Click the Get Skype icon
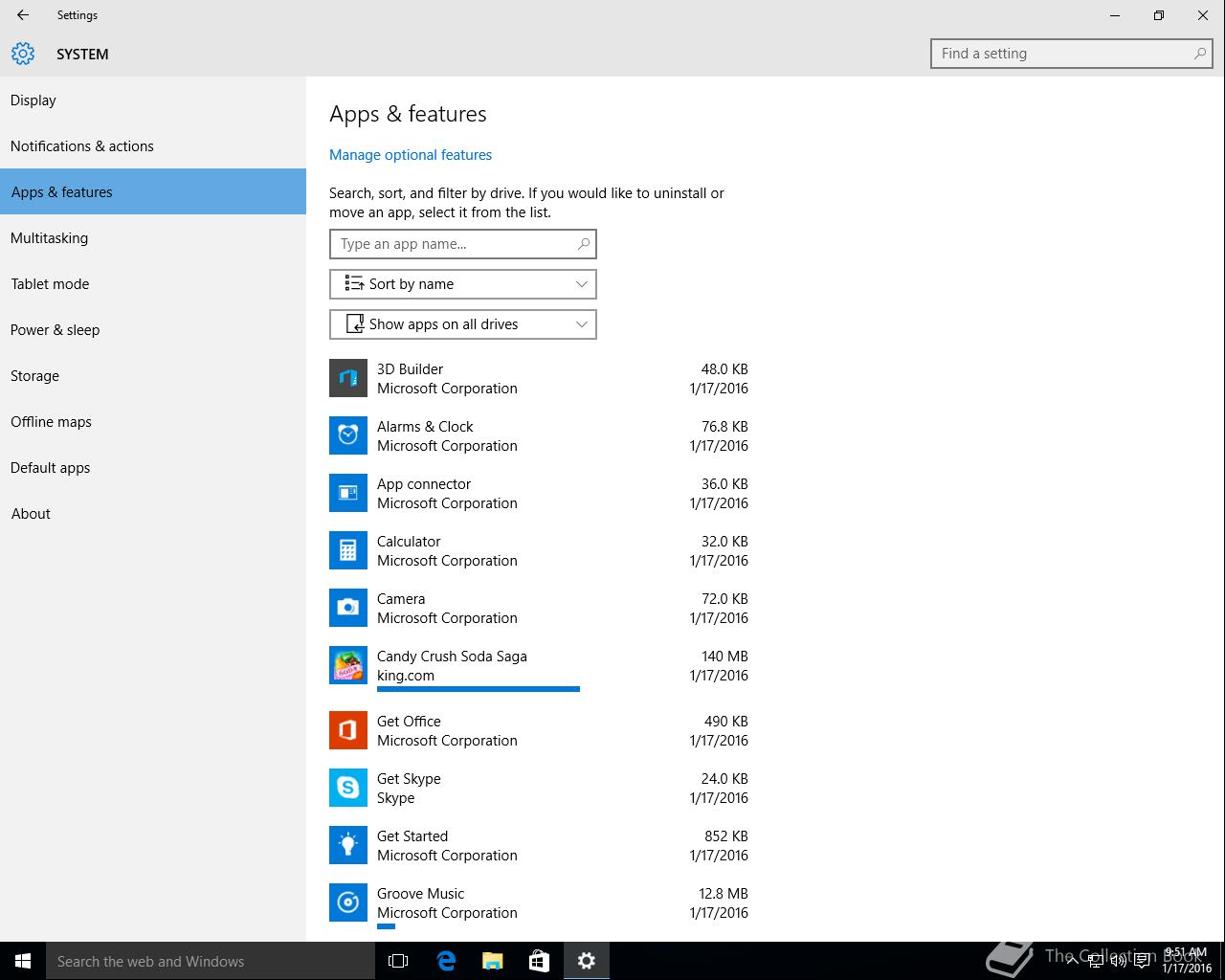Image resolution: width=1225 pixels, height=980 pixels. click(x=348, y=788)
